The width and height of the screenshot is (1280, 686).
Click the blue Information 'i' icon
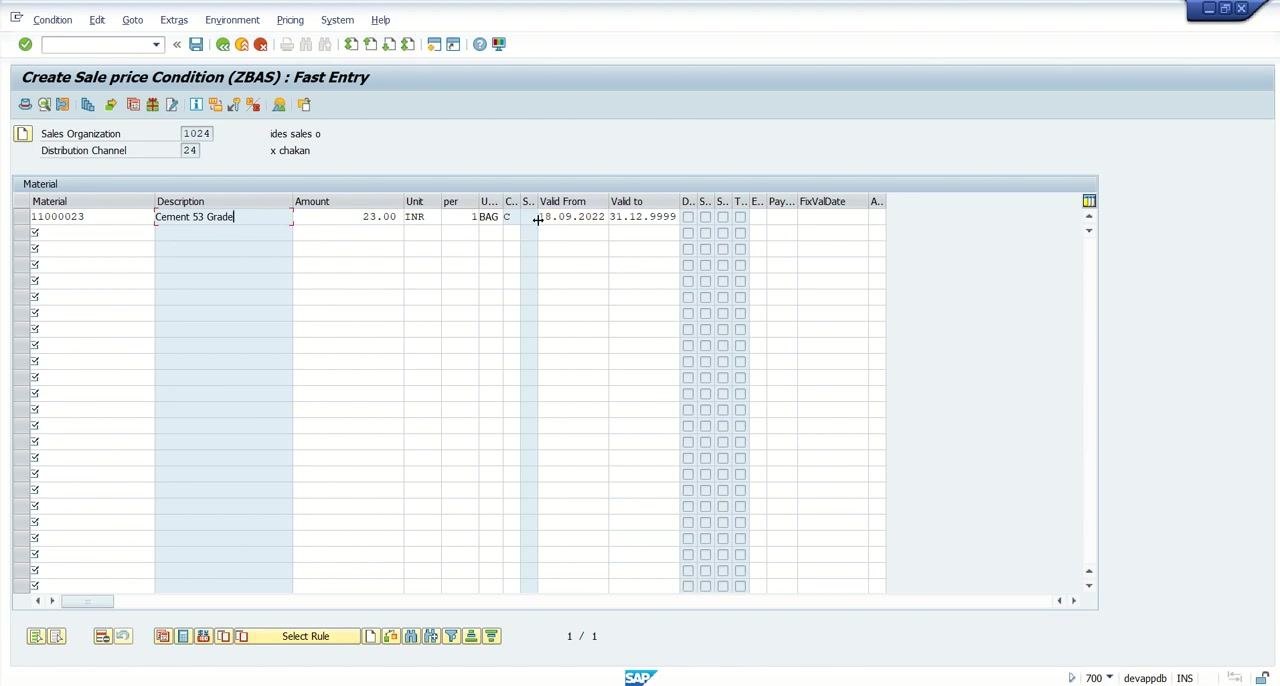196,104
